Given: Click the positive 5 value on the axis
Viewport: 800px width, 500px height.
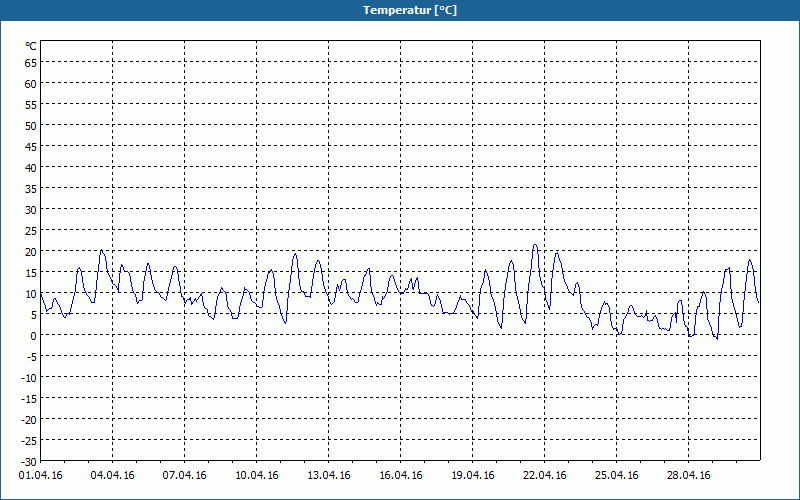Looking at the screenshot, I should coord(34,315).
